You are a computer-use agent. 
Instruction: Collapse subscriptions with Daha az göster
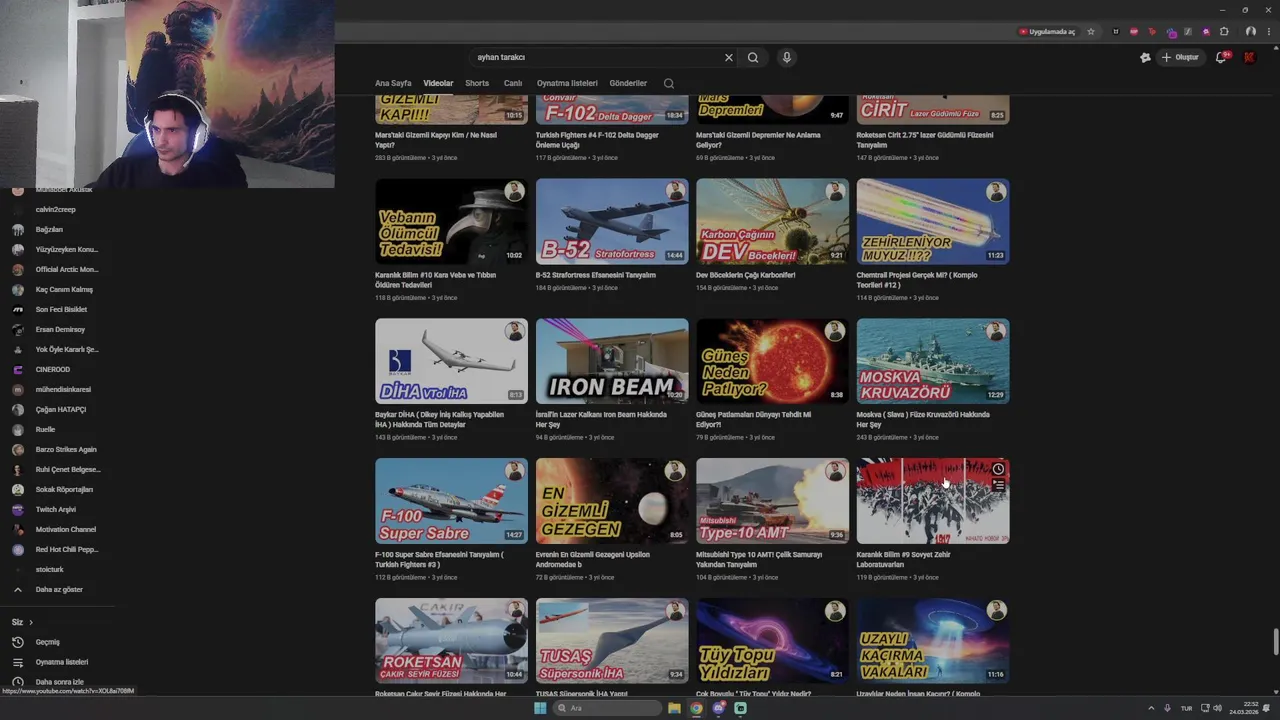point(58,590)
